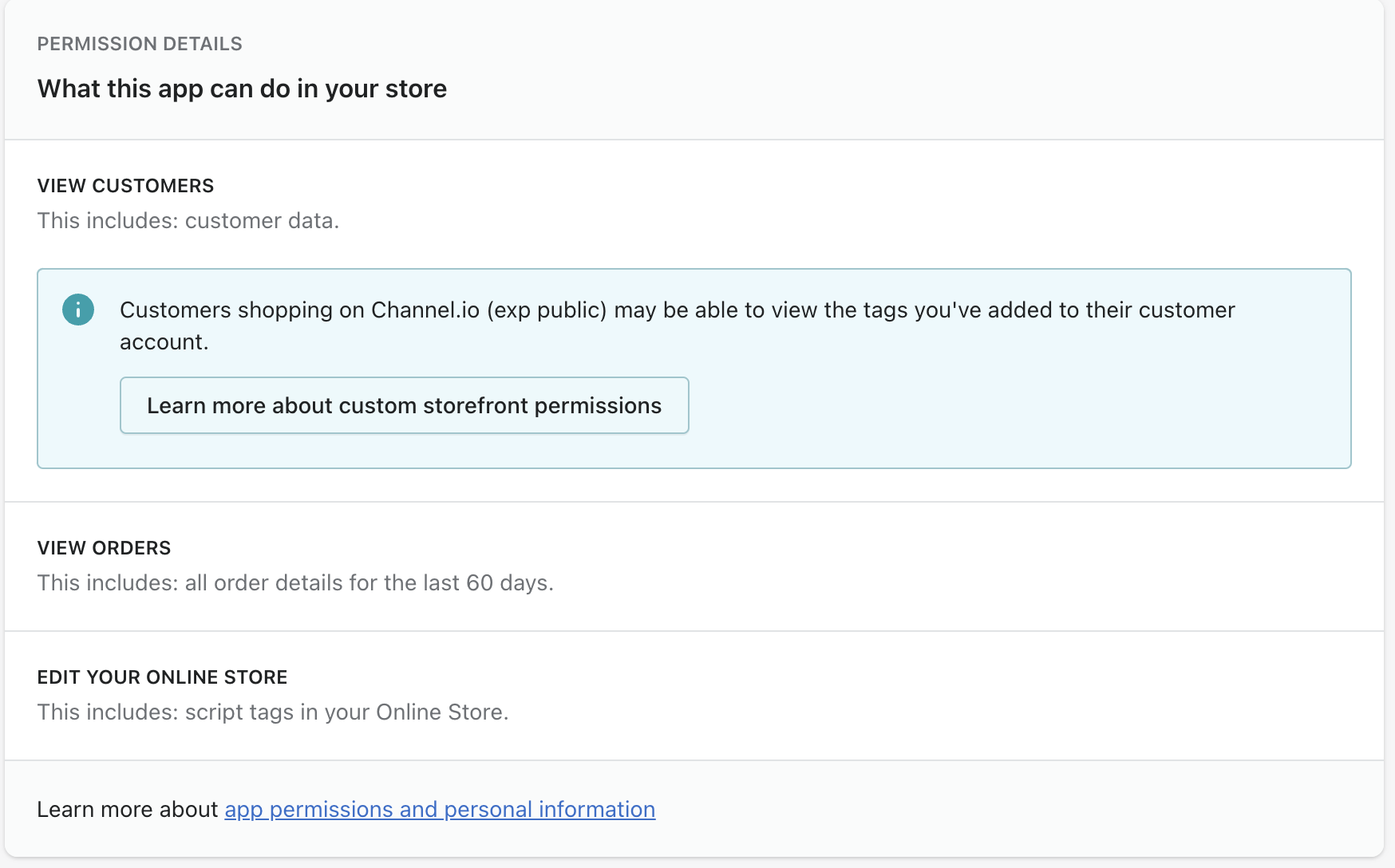The image size is (1395, 868).
Task: Click the word 'account.' in the banner
Action: pyautogui.click(x=164, y=342)
